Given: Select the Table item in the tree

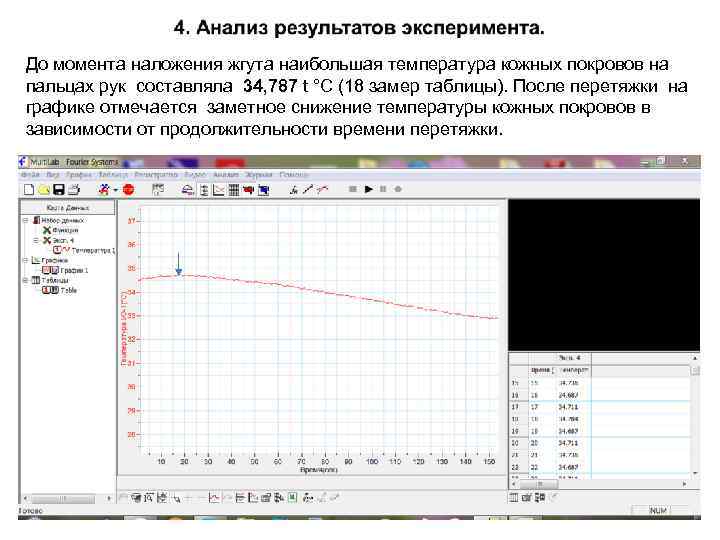Looking at the screenshot, I should click(68, 290).
